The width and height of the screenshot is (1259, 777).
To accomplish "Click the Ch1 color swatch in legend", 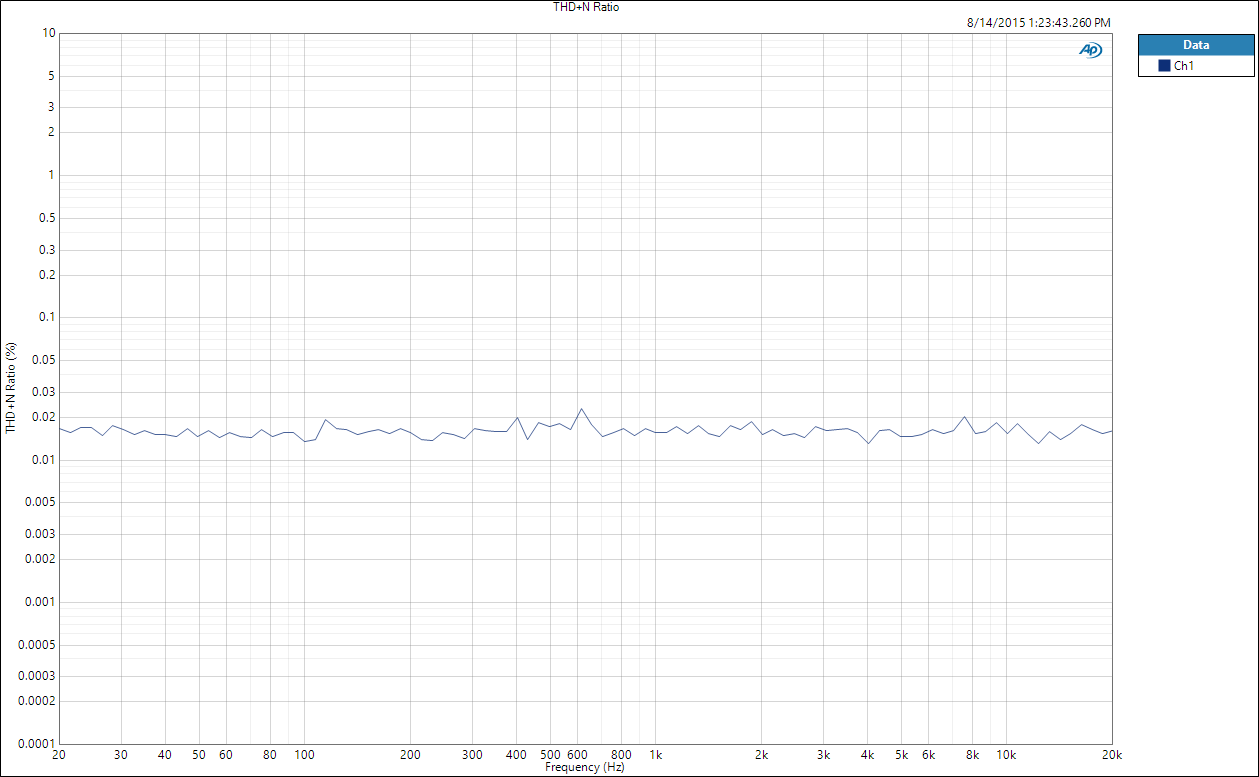I will point(1164,66).
